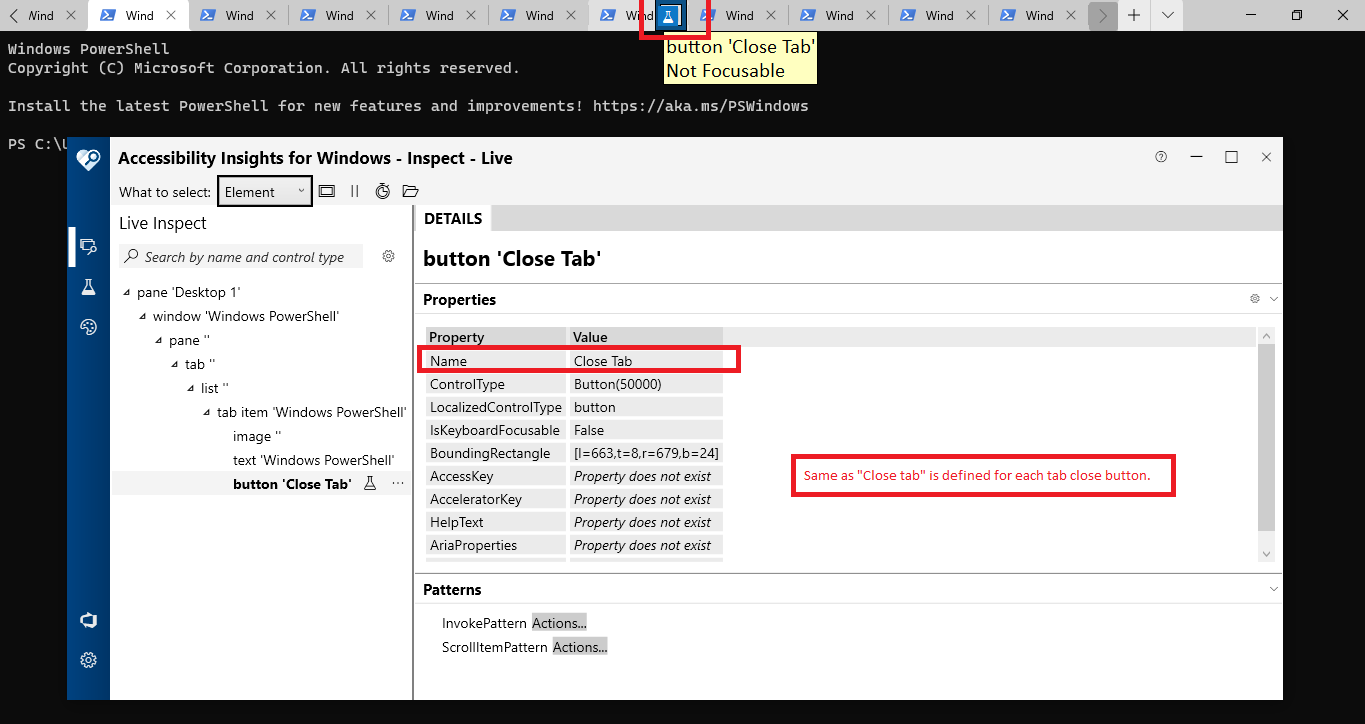Screen dimensions: 1365x724
Task: Collapse tab item 'Windows PowerShell' node arrow
Action: pos(206,413)
